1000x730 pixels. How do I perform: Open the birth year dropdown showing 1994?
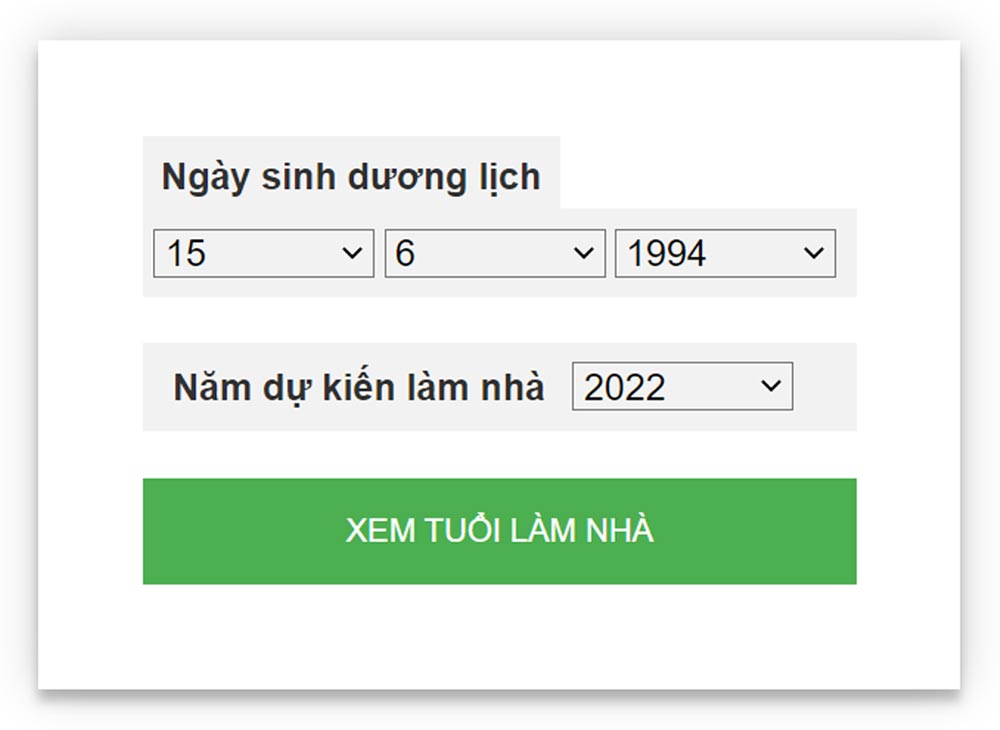click(x=725, y=254)
